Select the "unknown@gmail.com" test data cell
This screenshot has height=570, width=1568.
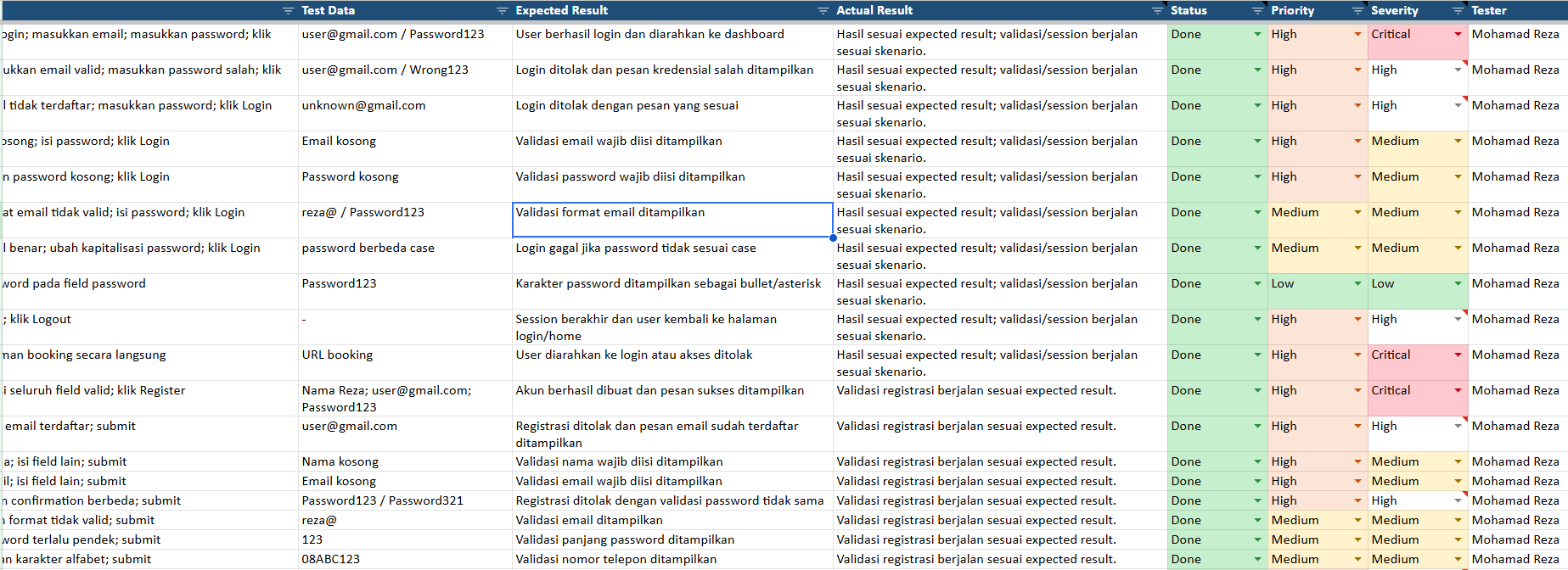click(405, 114)
